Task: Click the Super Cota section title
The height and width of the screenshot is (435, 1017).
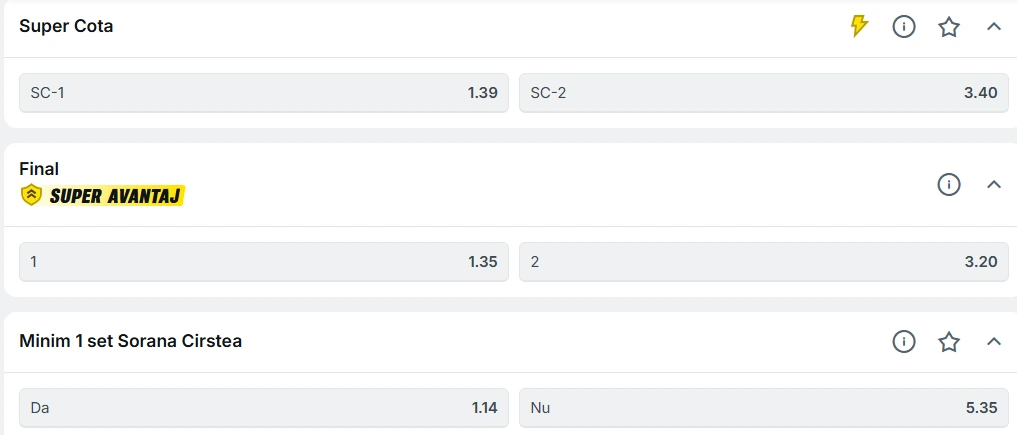Action: [x=66, y=27]
